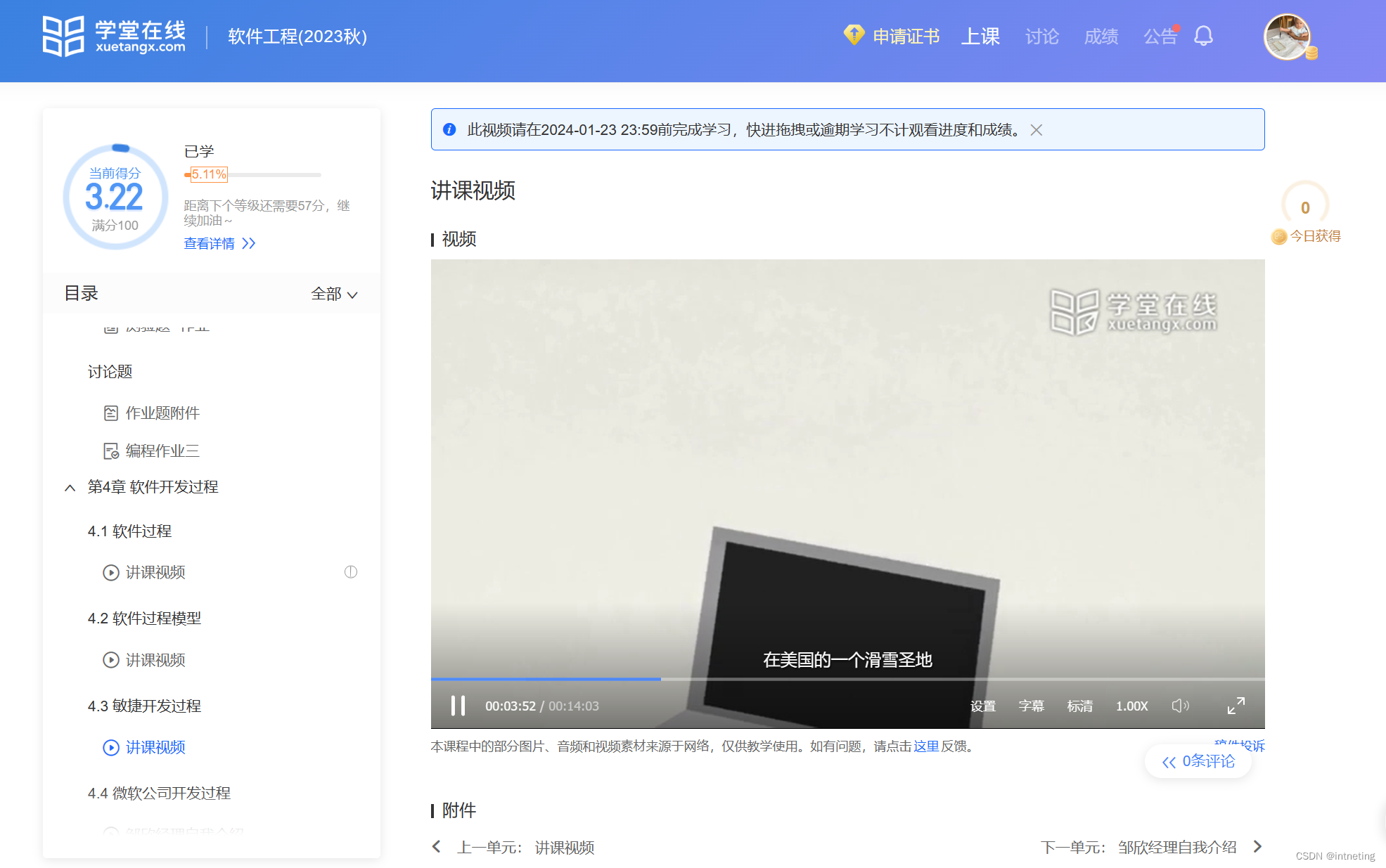Image resolution: width=1386 pixels, height=868 pixels.
Task: Collapse 第4章 软件开发过程 chapter
Action: click(x=70, y=487)
